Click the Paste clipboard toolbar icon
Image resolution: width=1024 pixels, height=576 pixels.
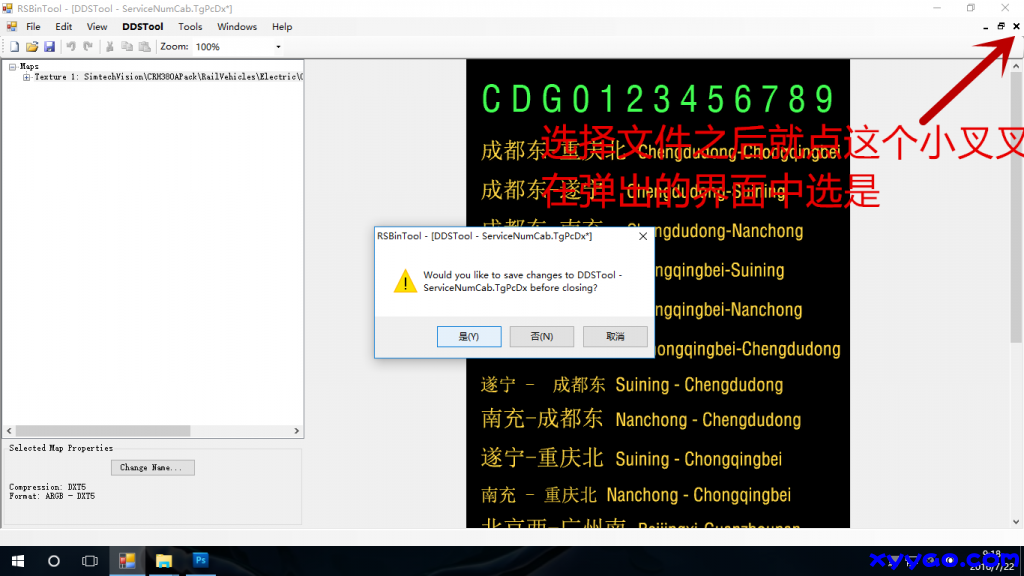point(143,47)
